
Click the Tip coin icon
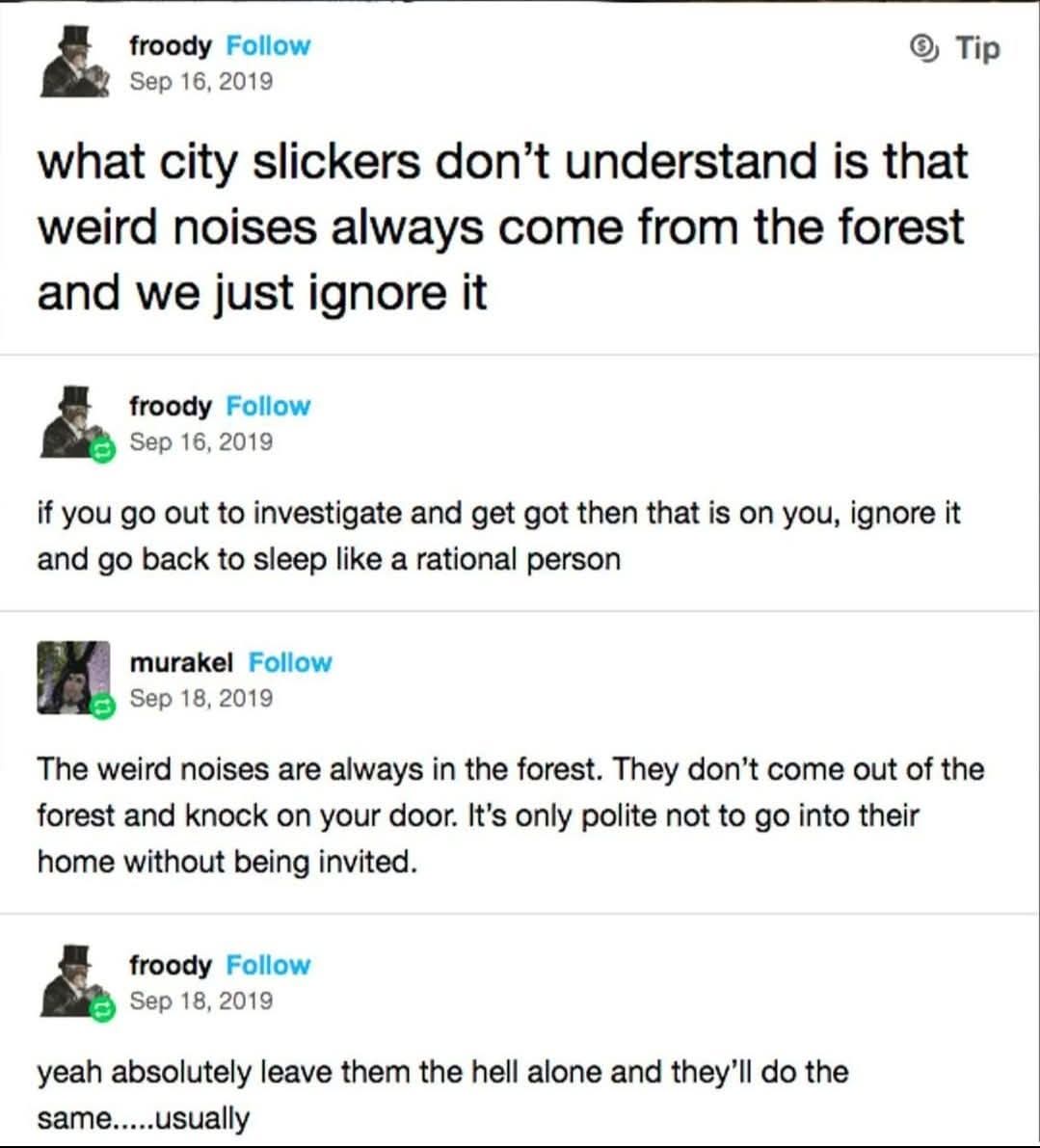tap(924, 48)
